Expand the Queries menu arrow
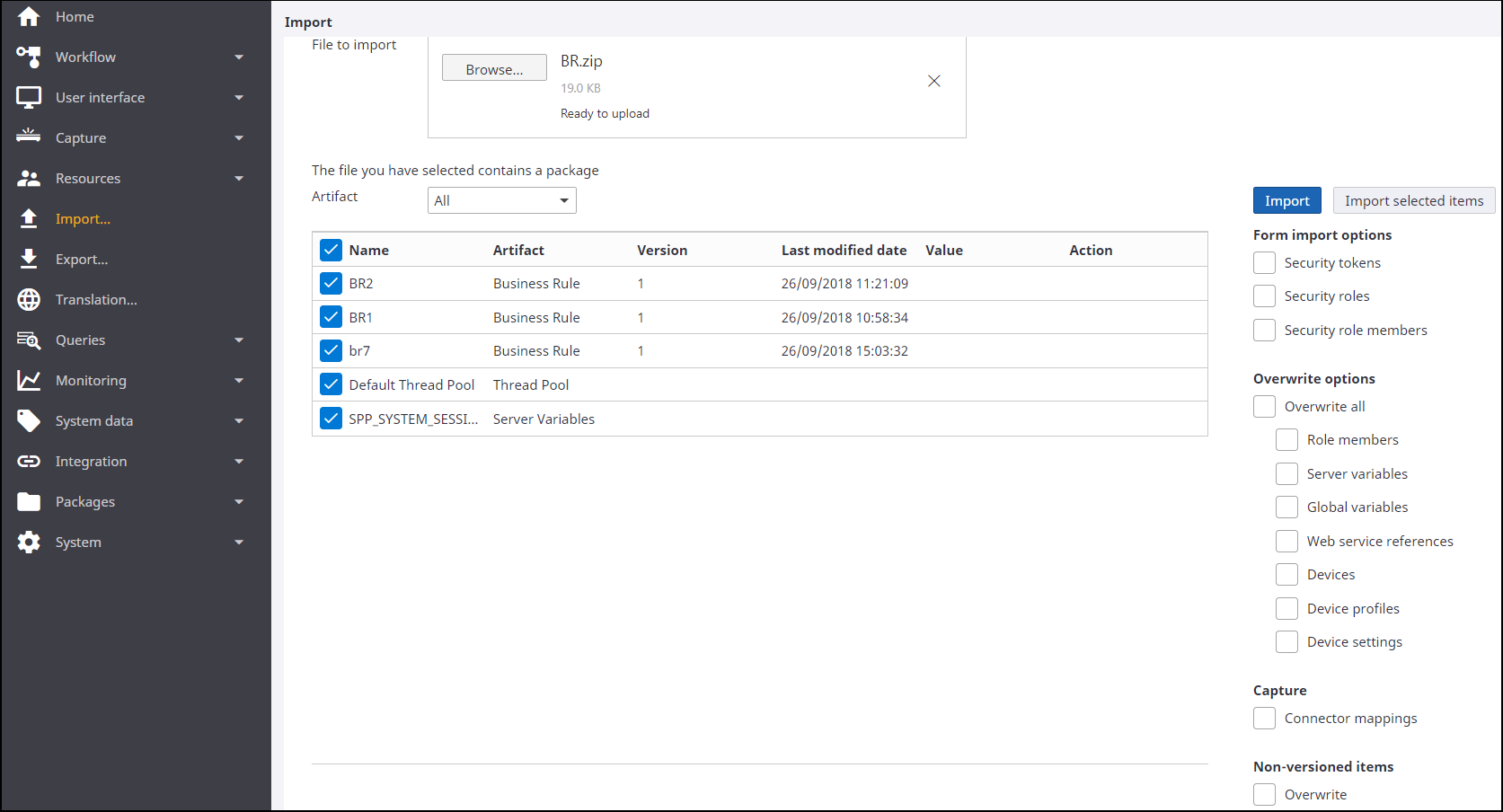 tap(239, 340)
